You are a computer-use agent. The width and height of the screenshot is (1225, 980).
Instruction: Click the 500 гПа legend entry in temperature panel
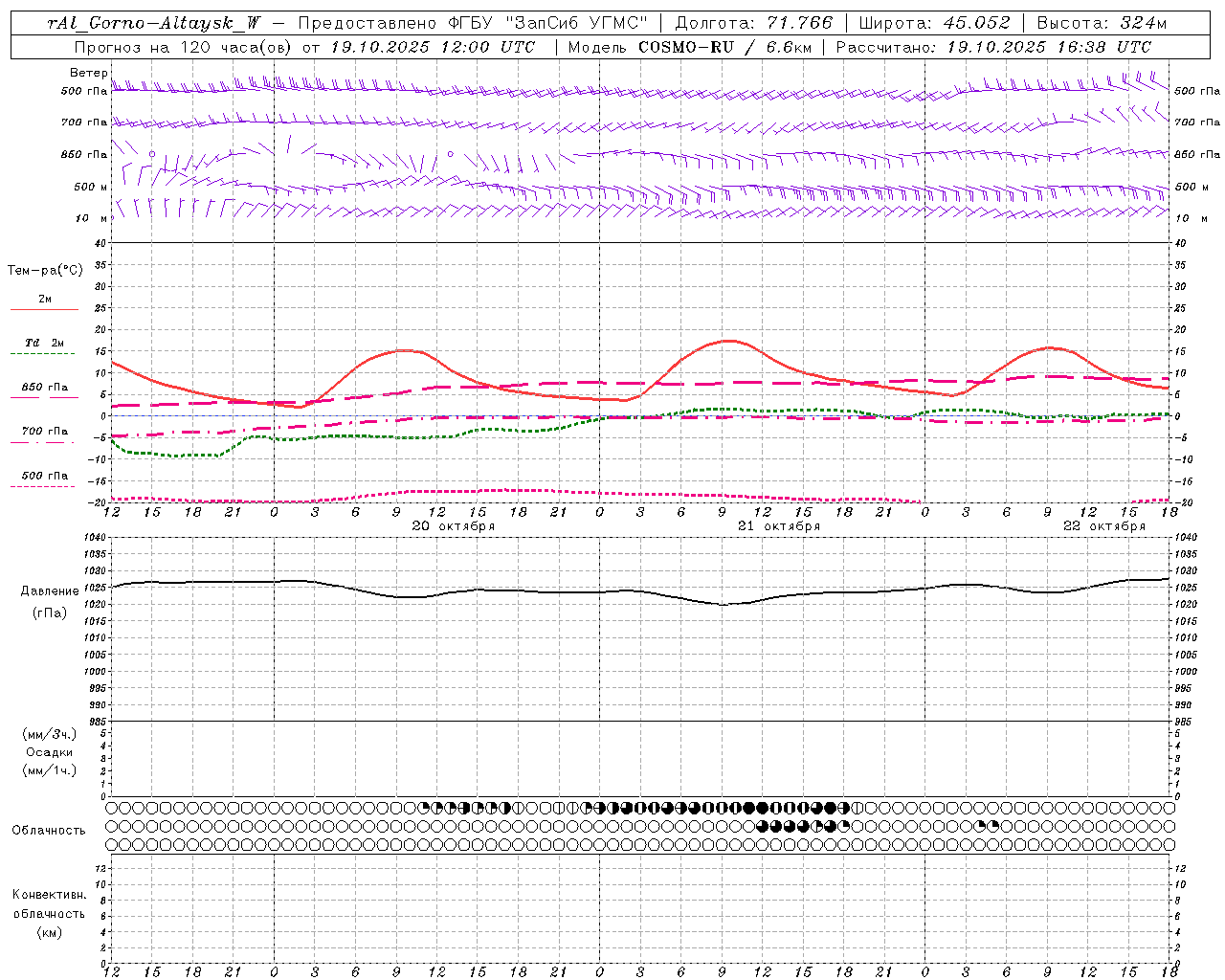(45, 476)
